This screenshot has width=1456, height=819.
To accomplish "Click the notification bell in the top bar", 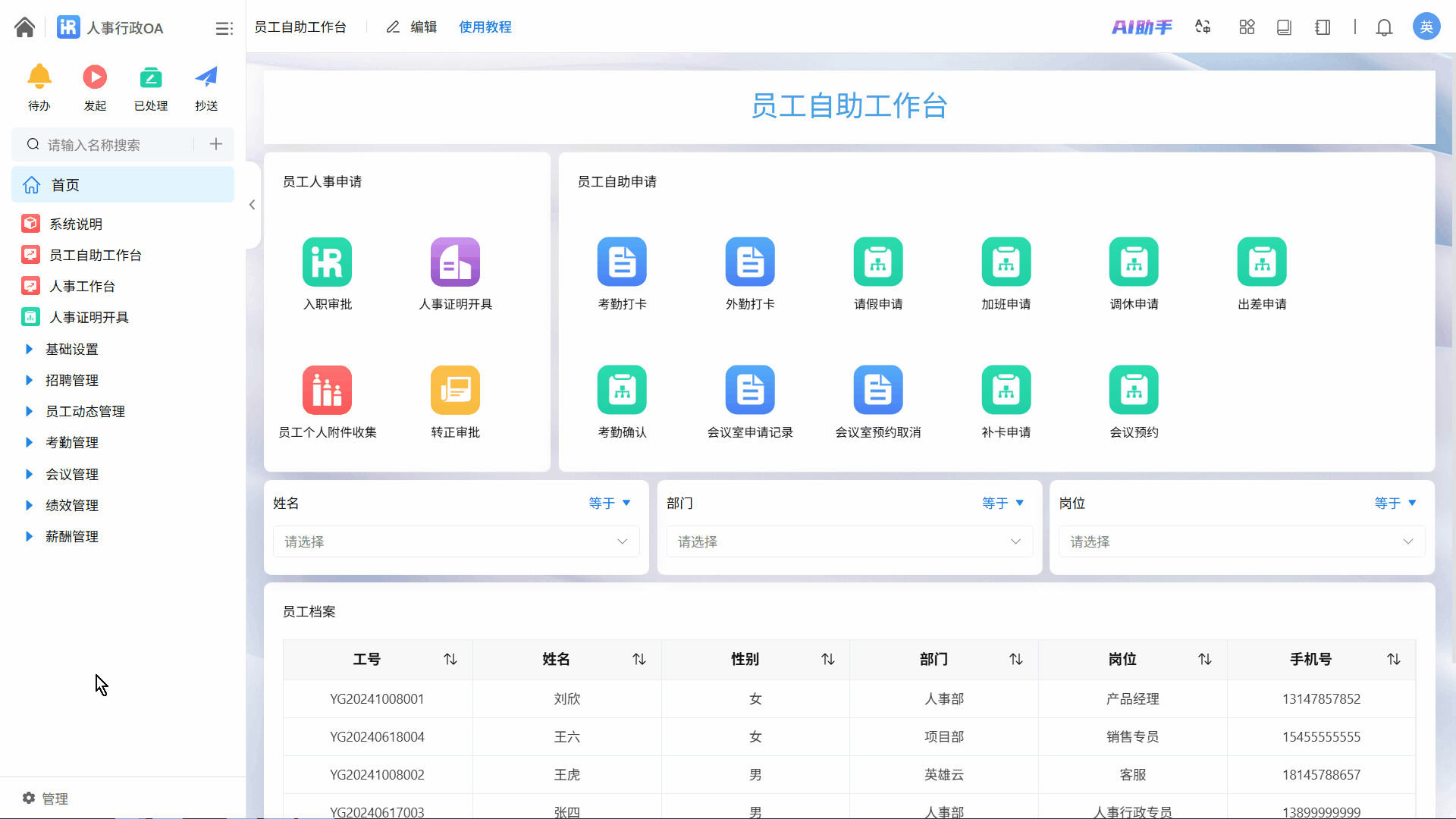I will 1384,27.
